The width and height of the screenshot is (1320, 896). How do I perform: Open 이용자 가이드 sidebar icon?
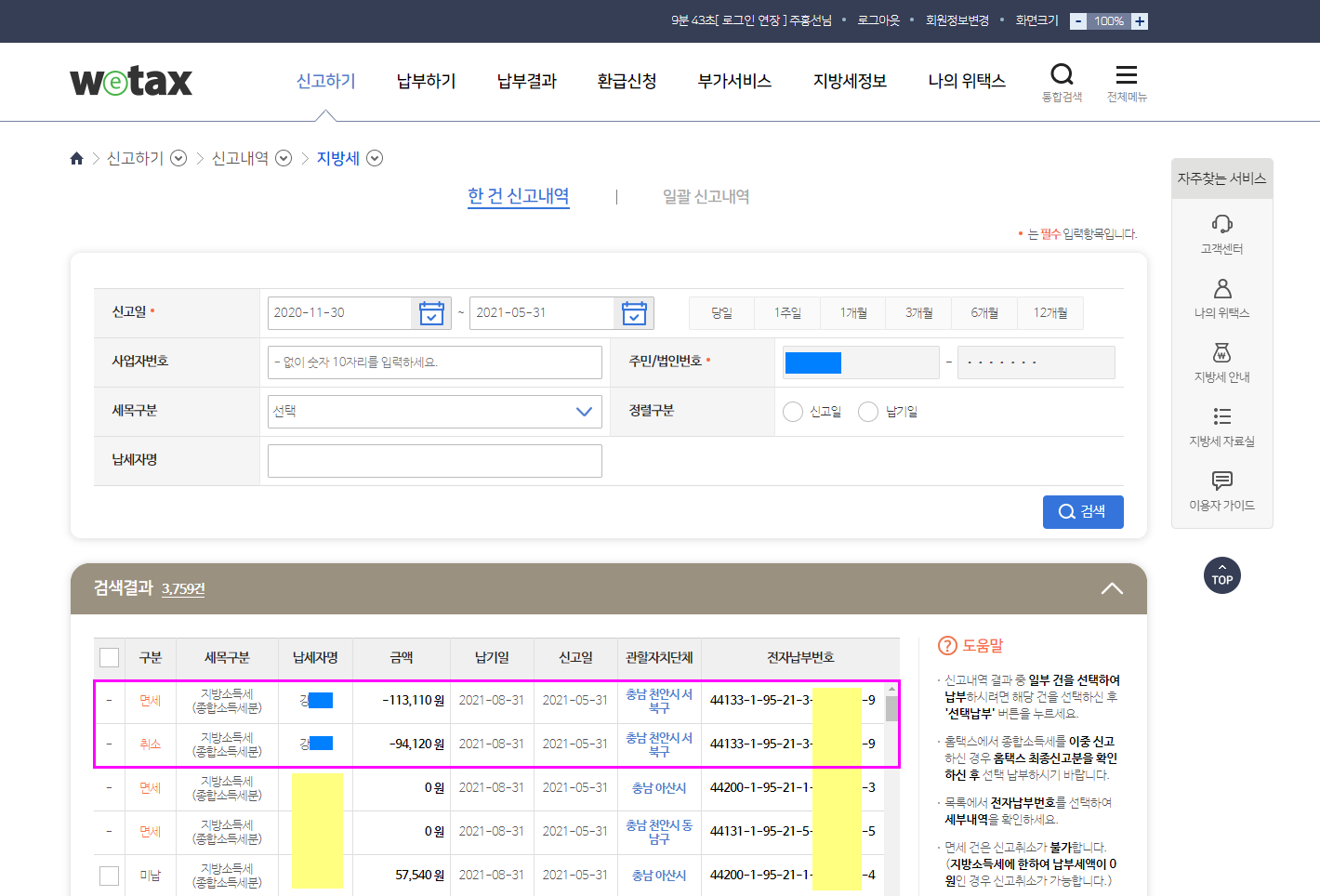click(1221, 481)
